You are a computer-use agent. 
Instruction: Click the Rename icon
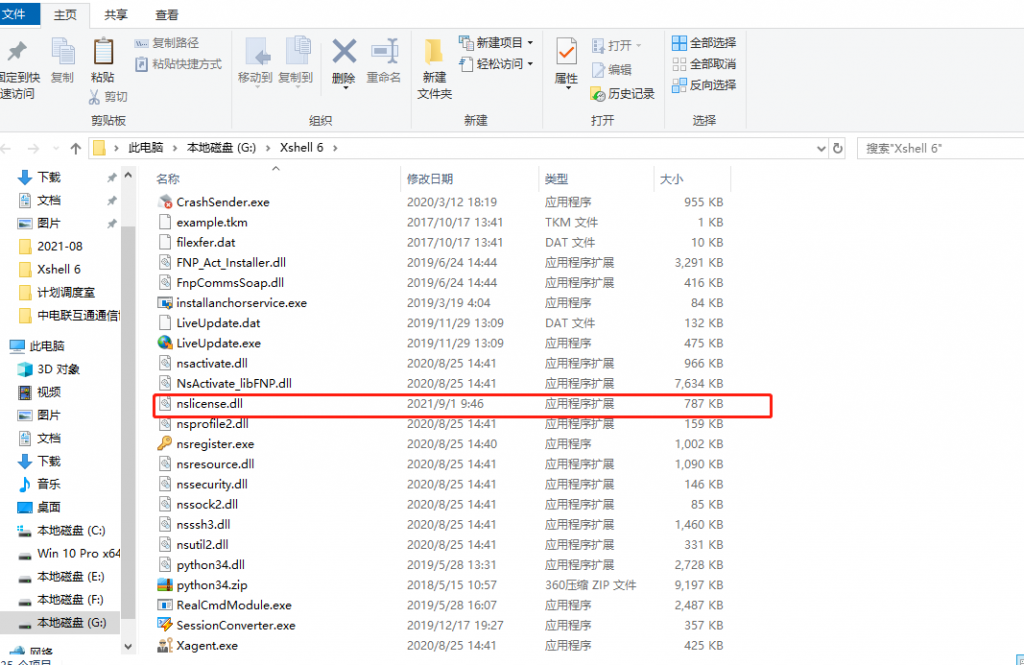385,52
